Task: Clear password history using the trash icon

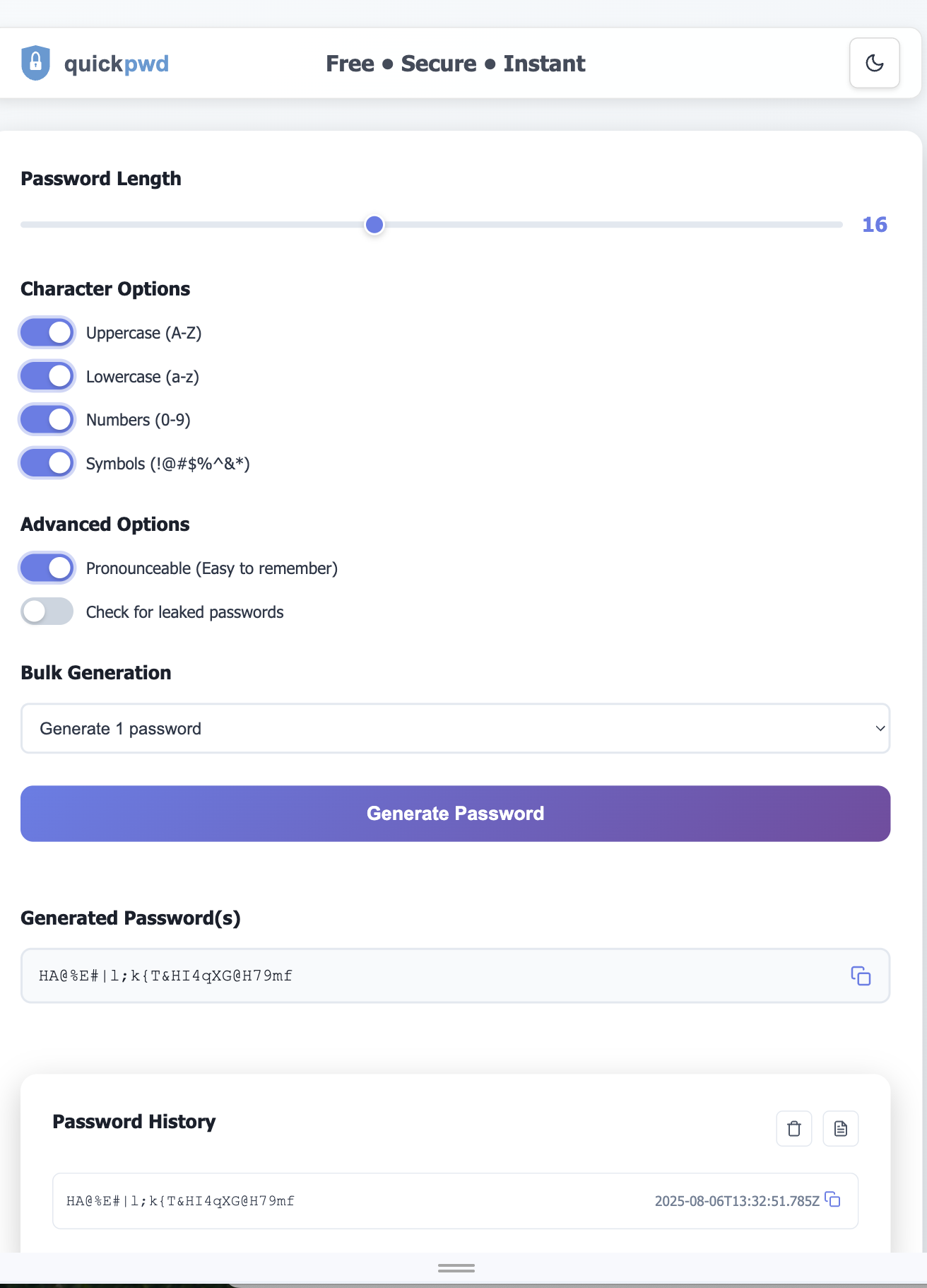Action: pyautogui.click(x=794, y=1128)
